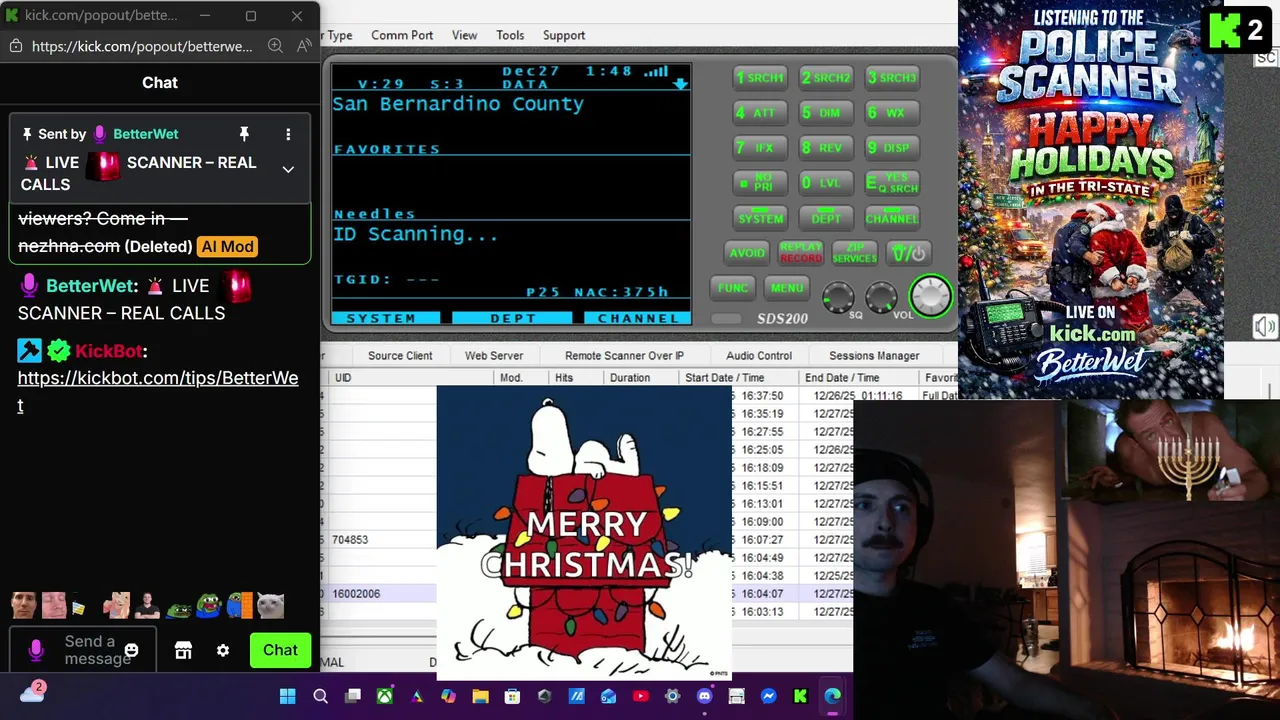1280x720 pixels.
Task: Open the Xbox app from taskbar
Action: click(384, 696)
